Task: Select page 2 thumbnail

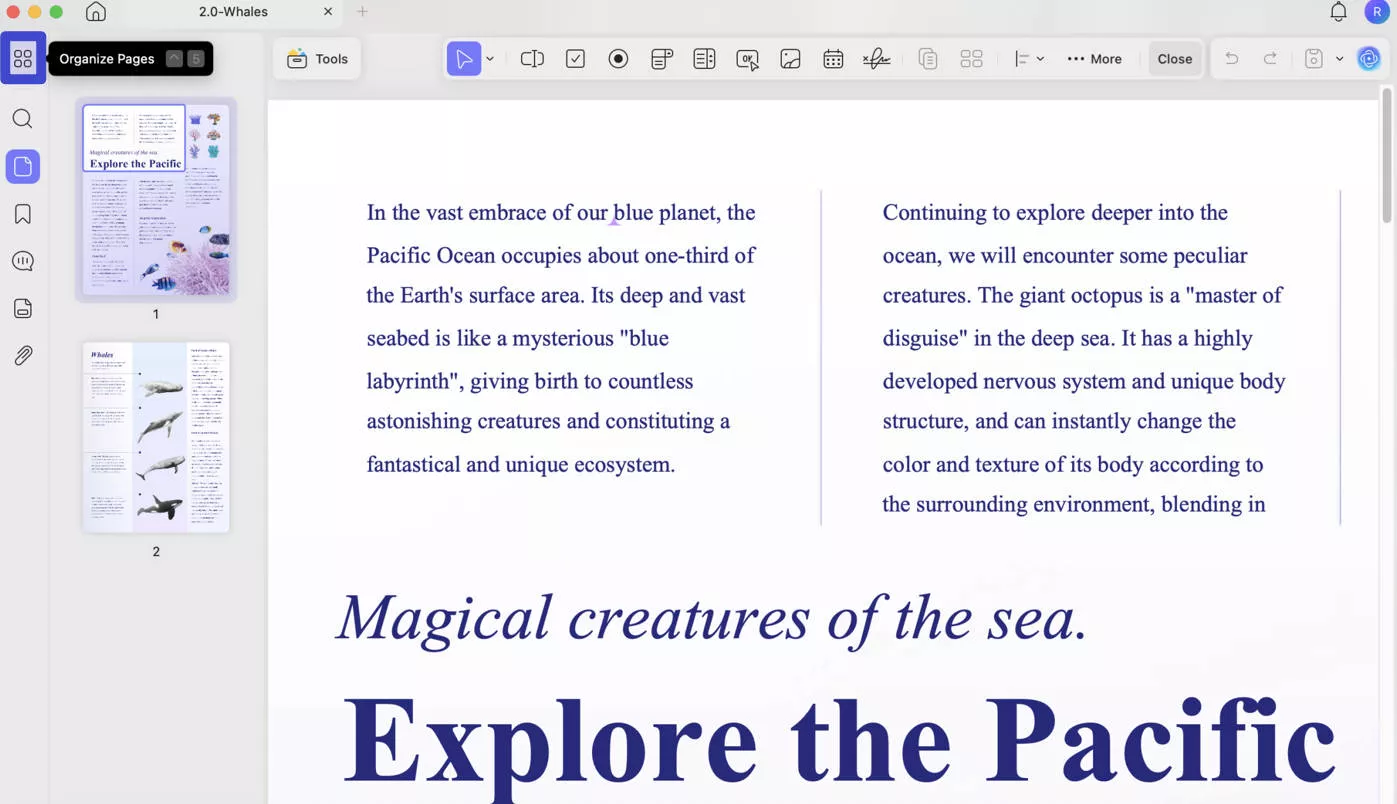Action: [155, 436]
